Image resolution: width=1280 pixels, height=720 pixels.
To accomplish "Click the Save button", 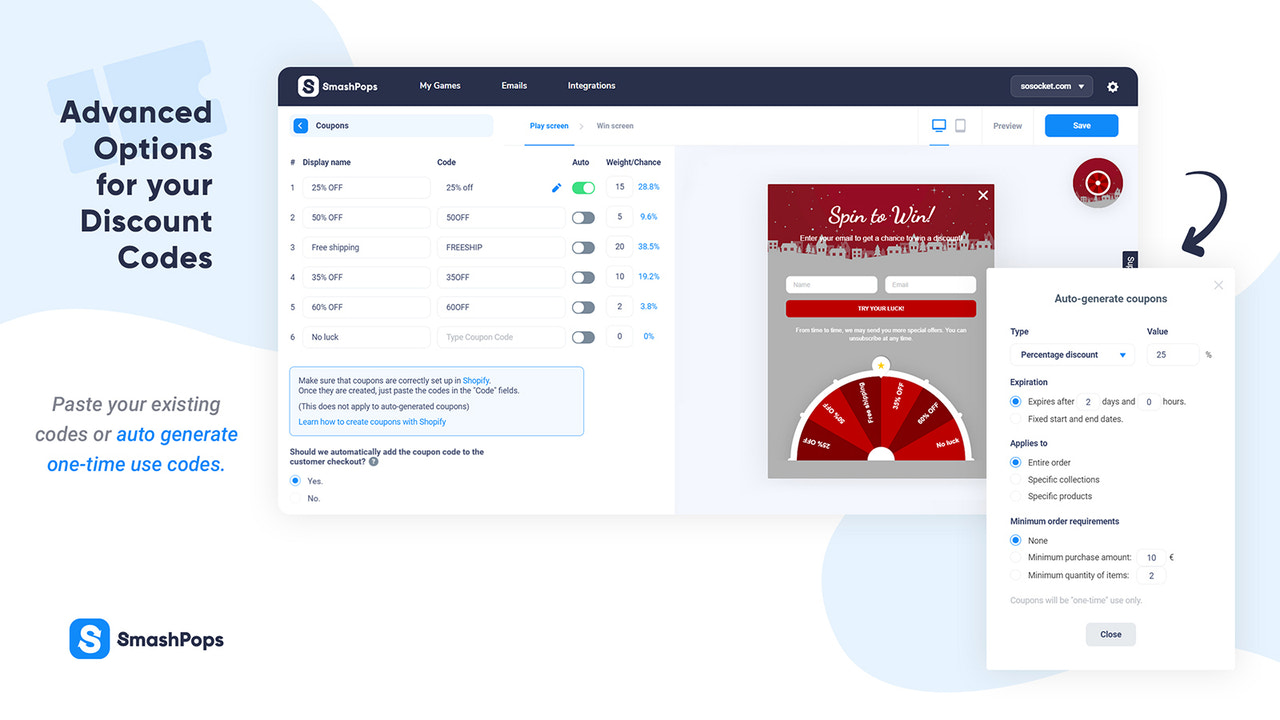I will click(x=1081, y=125).
